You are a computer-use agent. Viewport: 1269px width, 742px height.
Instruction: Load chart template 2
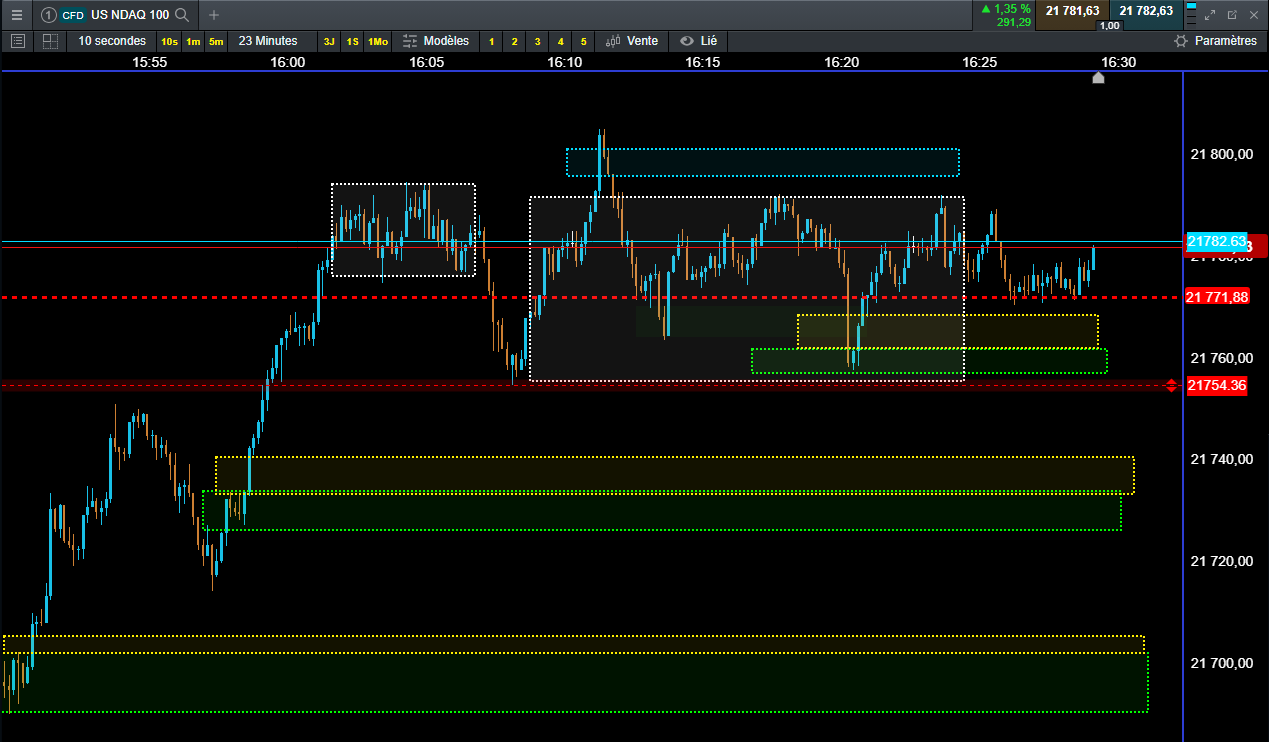(x=514, y=42)
